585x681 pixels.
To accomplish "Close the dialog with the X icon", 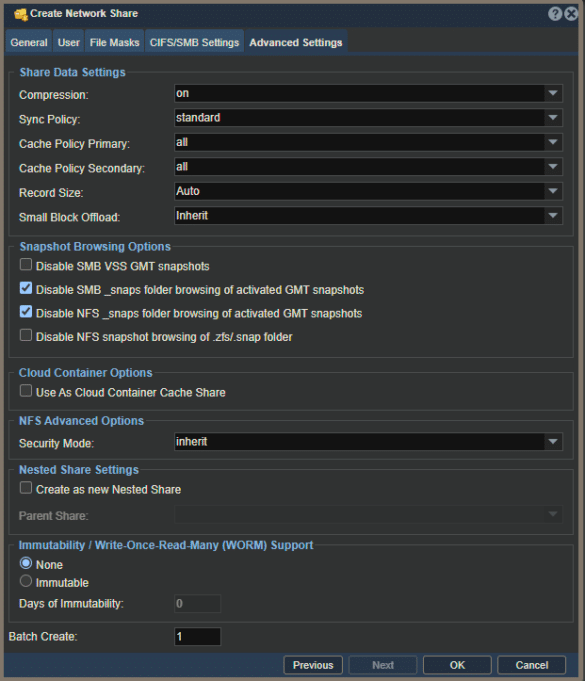I will 571,13.
